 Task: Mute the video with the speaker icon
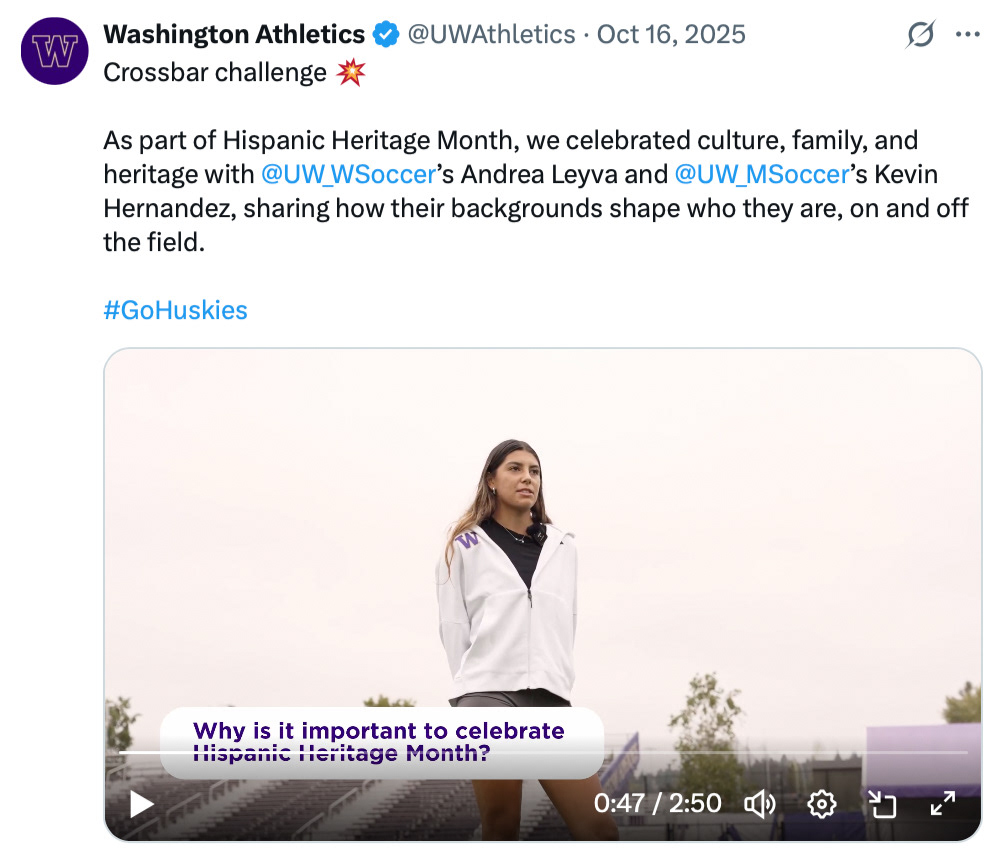tap(761, 804)
